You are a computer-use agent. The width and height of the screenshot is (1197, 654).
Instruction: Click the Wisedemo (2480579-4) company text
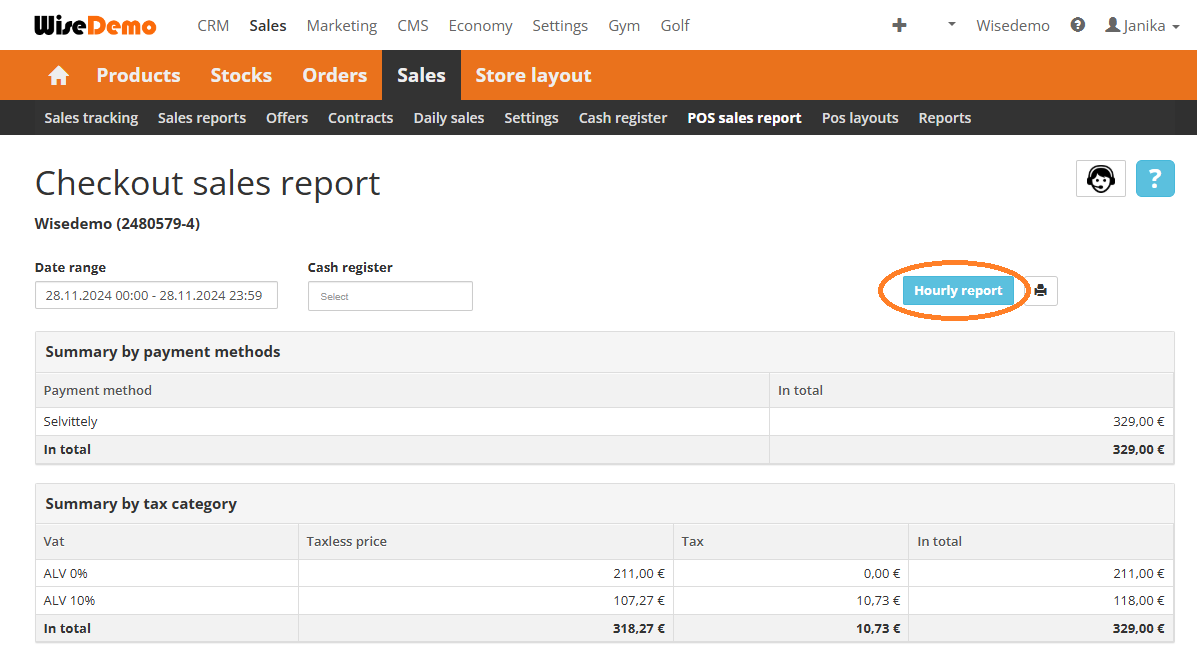tap(118, 224)
